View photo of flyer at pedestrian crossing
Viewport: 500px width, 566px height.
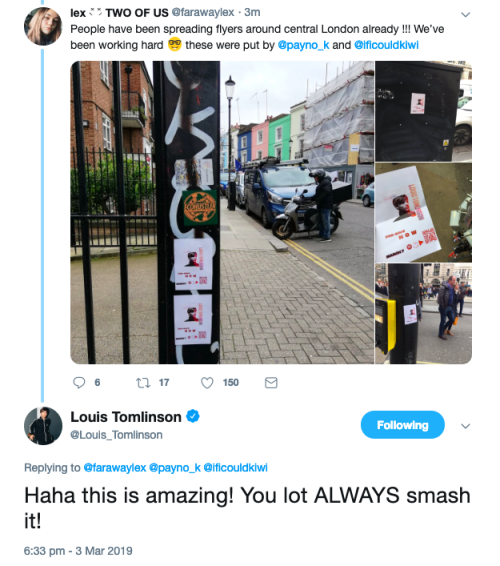click(423, 313)
